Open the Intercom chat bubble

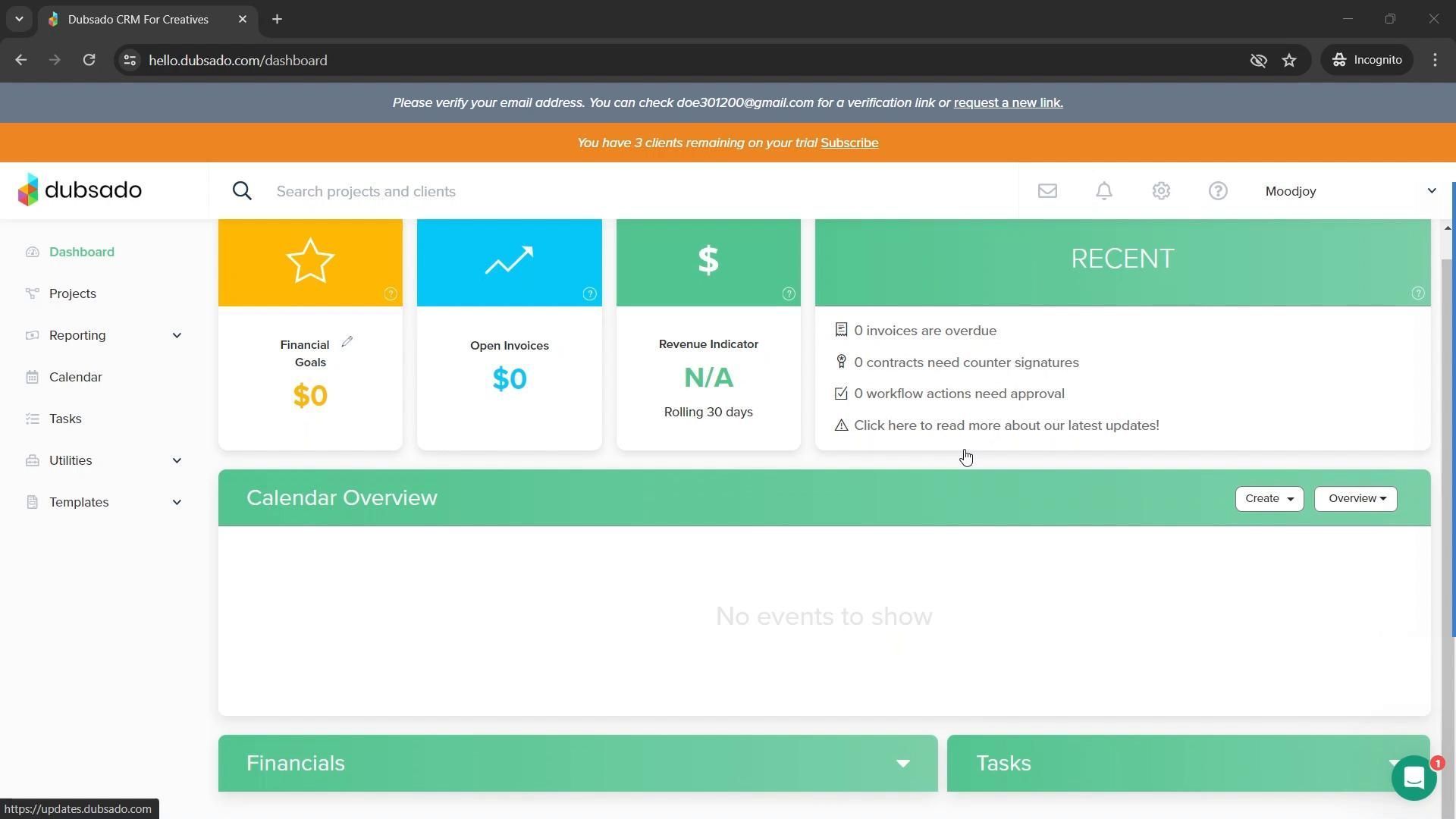1414,778
